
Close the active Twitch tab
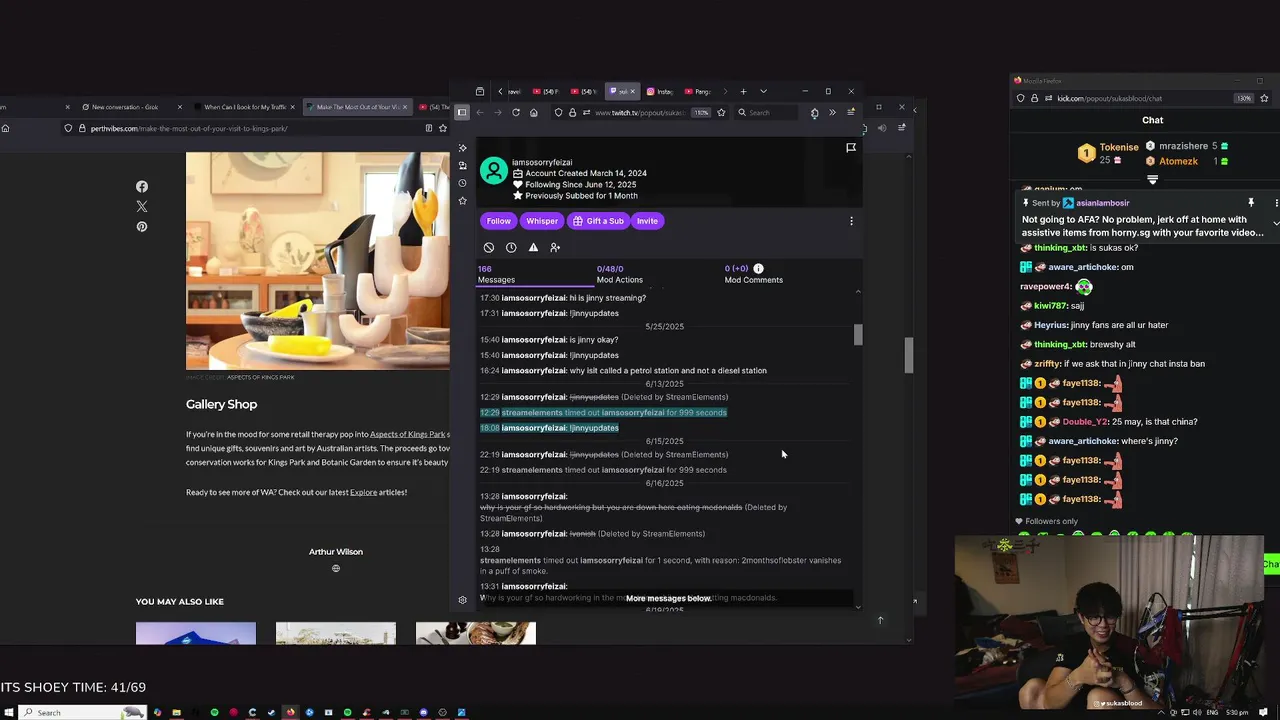[x=632, y=92]
